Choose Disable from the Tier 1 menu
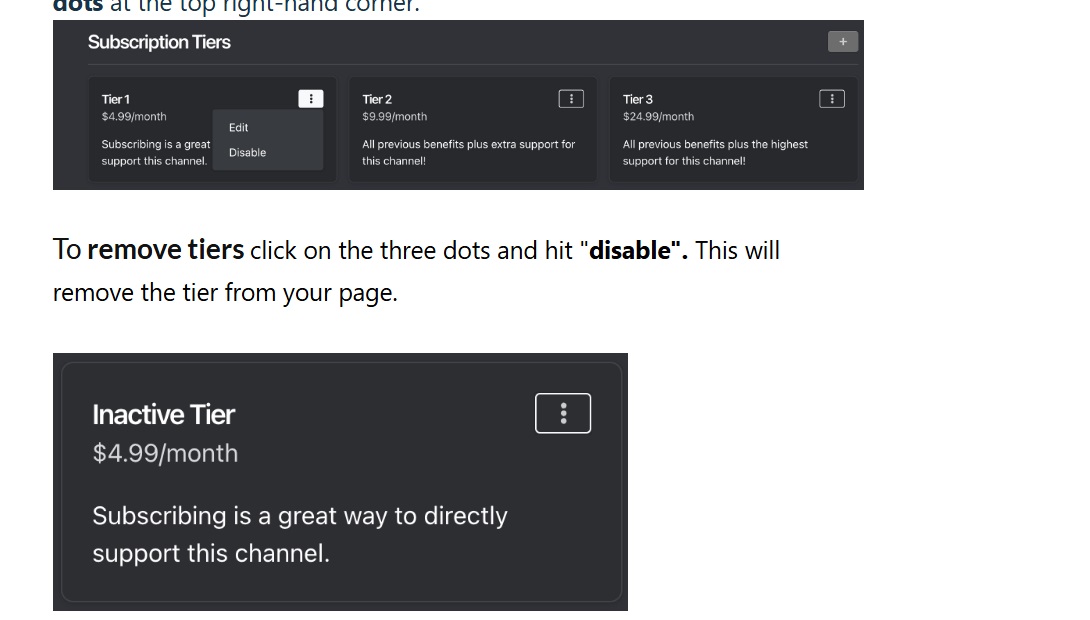1090x620 pixels. click(x=247, y=153)
